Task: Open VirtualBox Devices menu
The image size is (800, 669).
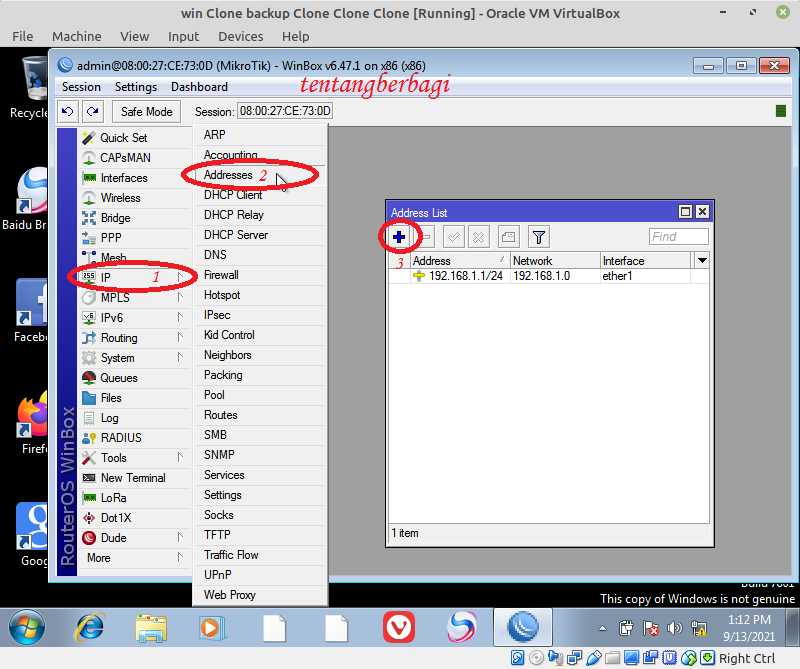Action: pyautogui.click(x=240, y=36)
